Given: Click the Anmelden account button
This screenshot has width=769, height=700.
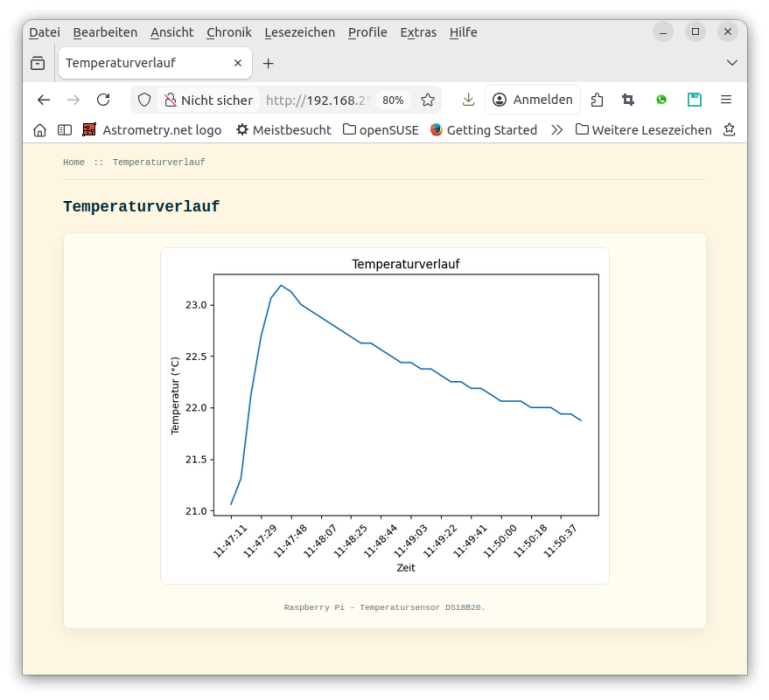Looking at the screenshot, I should pyautogui.click(x=533, y=100).
